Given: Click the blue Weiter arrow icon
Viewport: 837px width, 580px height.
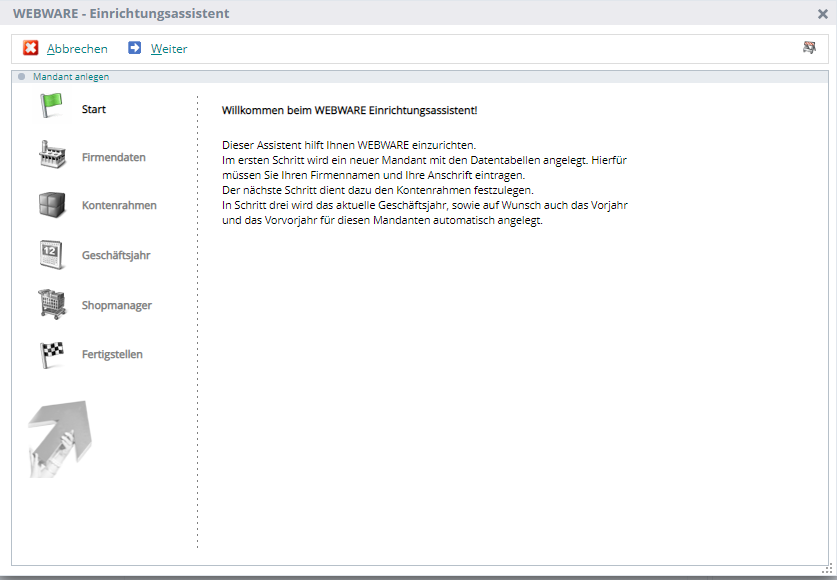Looking at the screenshot, I should 135,48.
